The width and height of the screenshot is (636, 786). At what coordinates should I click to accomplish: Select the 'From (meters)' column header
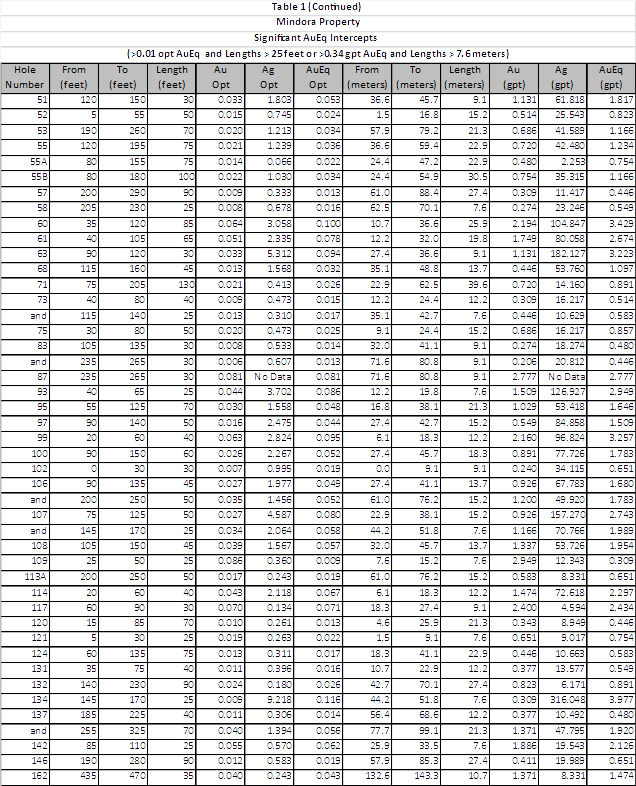coord(367,77)
